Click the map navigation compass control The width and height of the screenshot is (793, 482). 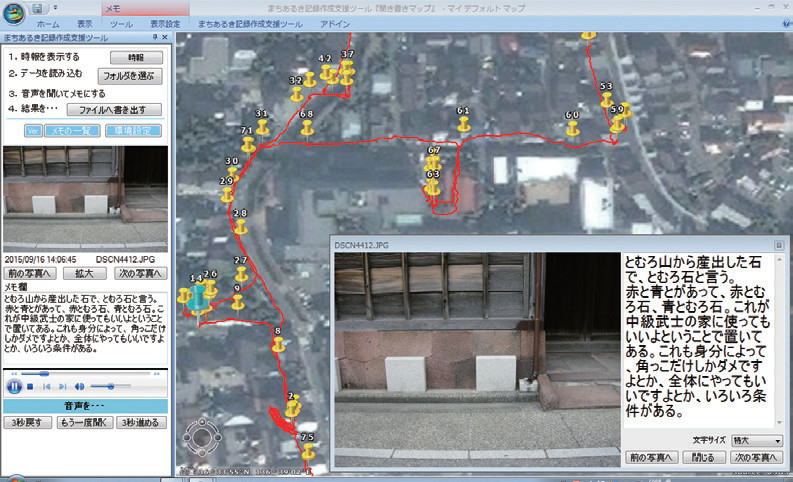coord(202,438)
